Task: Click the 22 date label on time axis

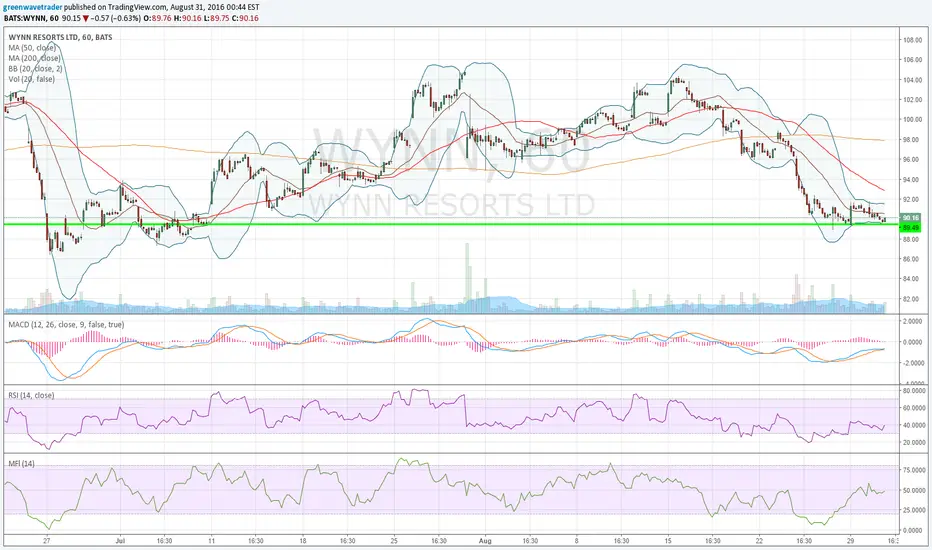Action: click(x=759, y=541)
